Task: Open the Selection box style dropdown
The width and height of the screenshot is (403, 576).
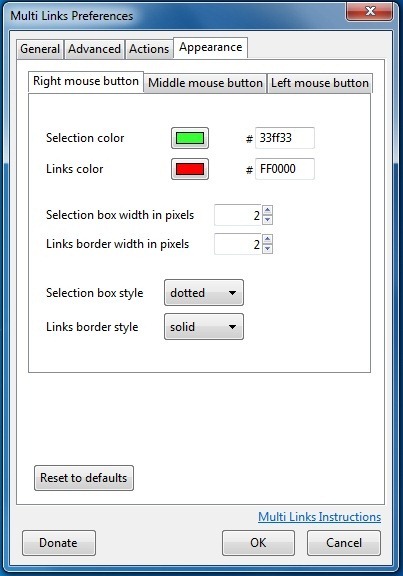Action: [x=204, y=293]
